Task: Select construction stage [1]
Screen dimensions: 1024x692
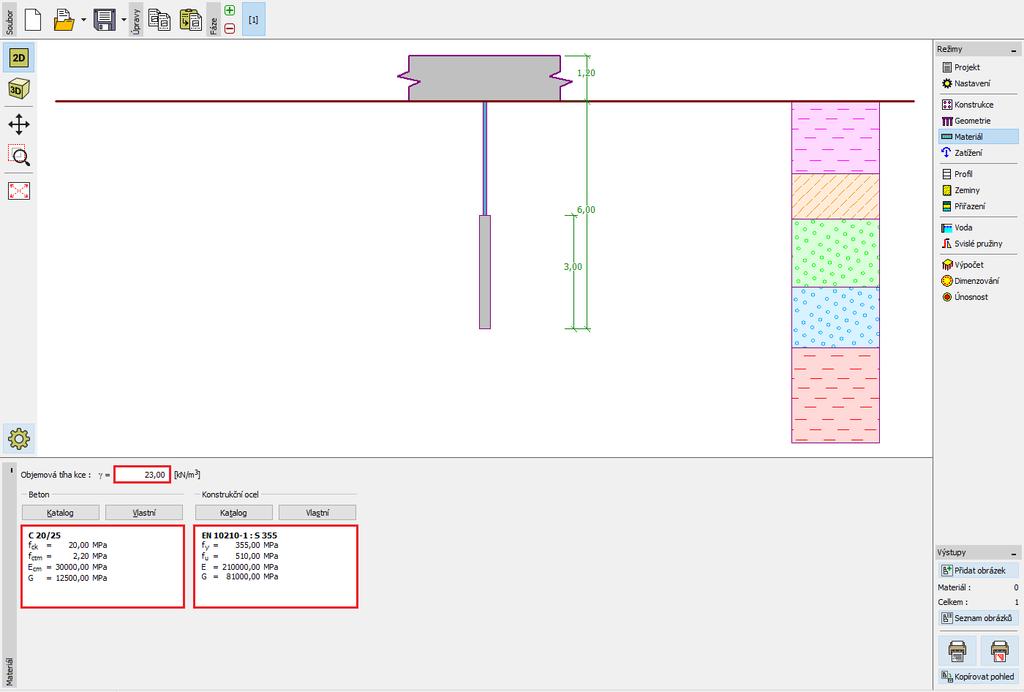Action: click(x=253, y=20)
